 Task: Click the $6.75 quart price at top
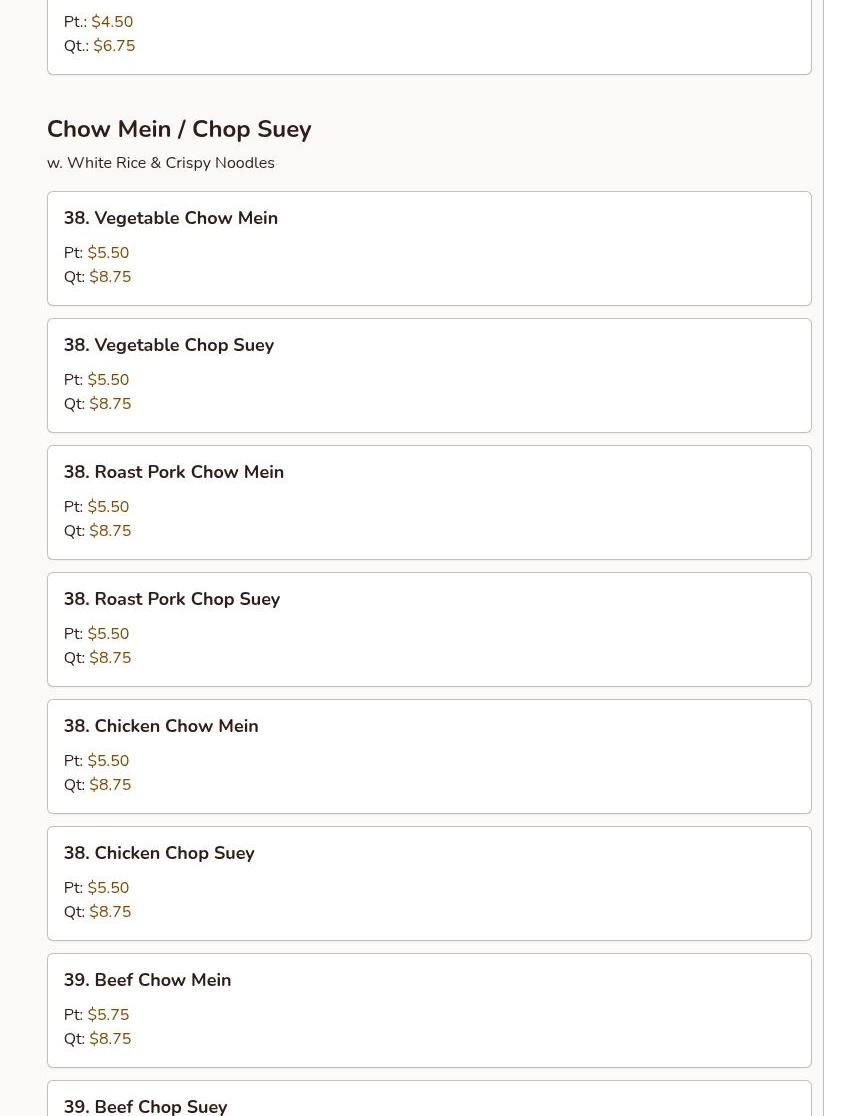[114, 46]
